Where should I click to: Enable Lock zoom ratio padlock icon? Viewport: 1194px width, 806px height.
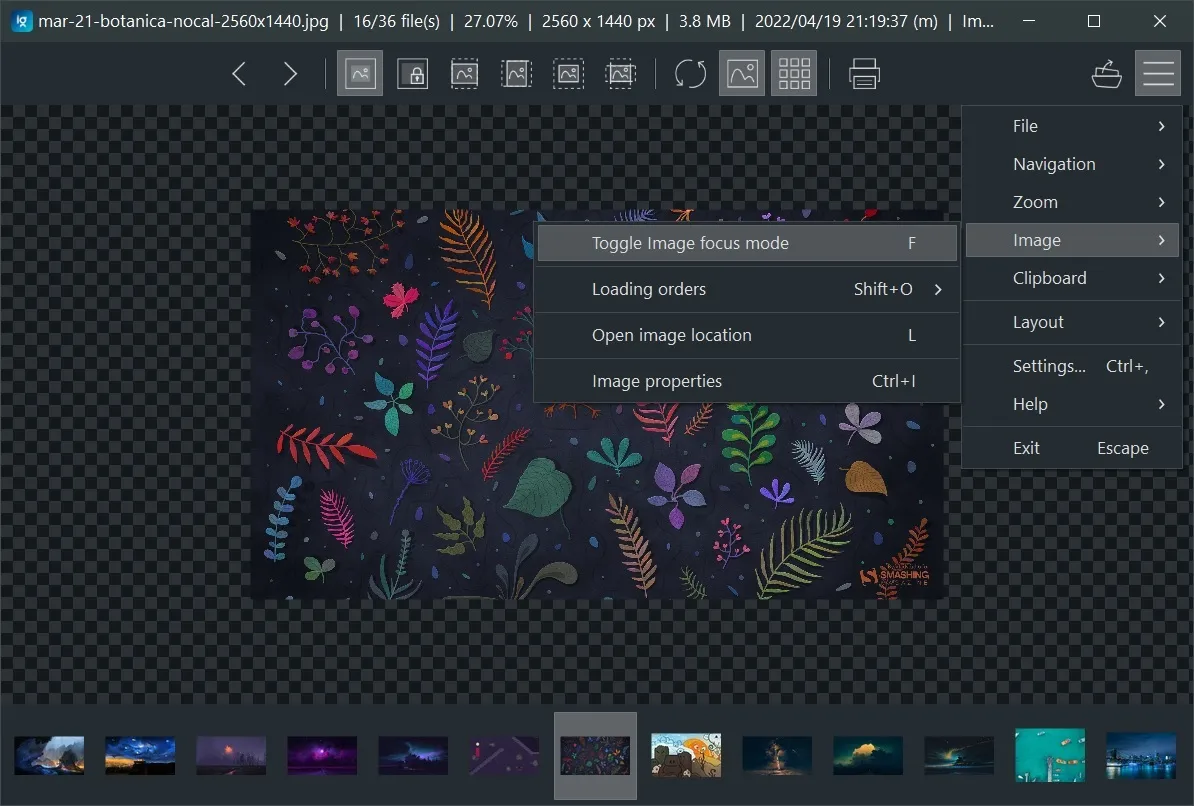click(x=412, y=74)
